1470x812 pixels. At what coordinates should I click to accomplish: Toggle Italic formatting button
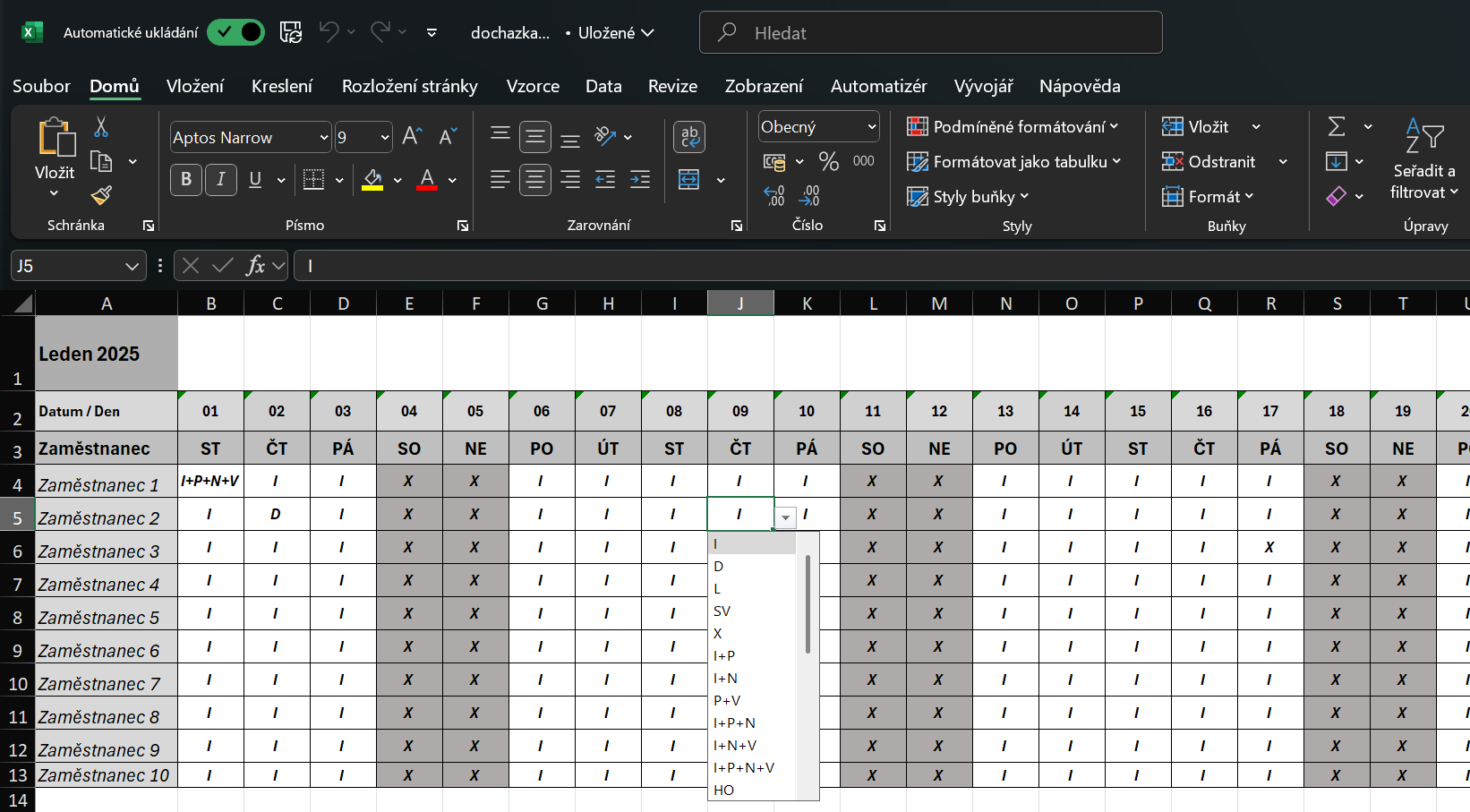(220, 180)
